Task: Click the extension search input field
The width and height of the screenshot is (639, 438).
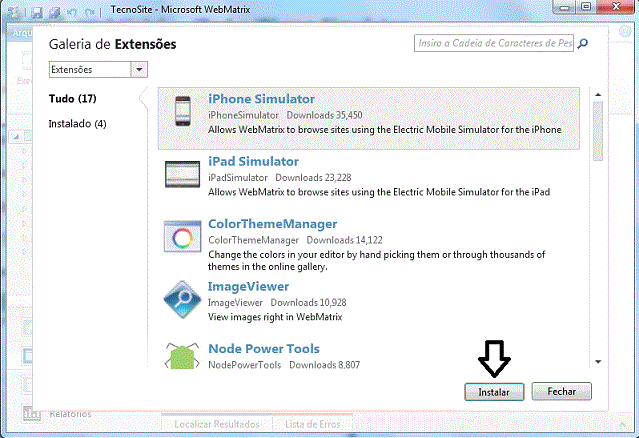Action: pos(494,43)
